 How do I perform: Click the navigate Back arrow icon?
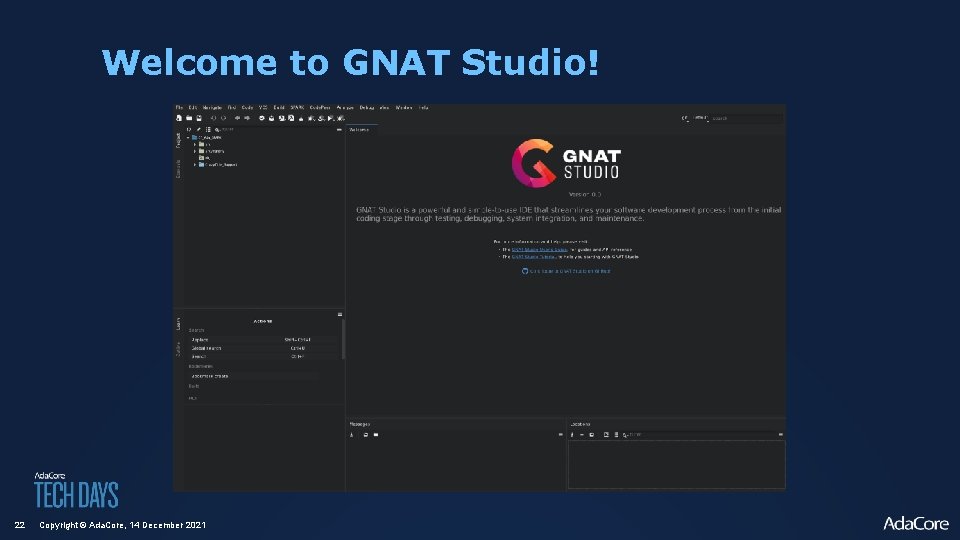238,118
